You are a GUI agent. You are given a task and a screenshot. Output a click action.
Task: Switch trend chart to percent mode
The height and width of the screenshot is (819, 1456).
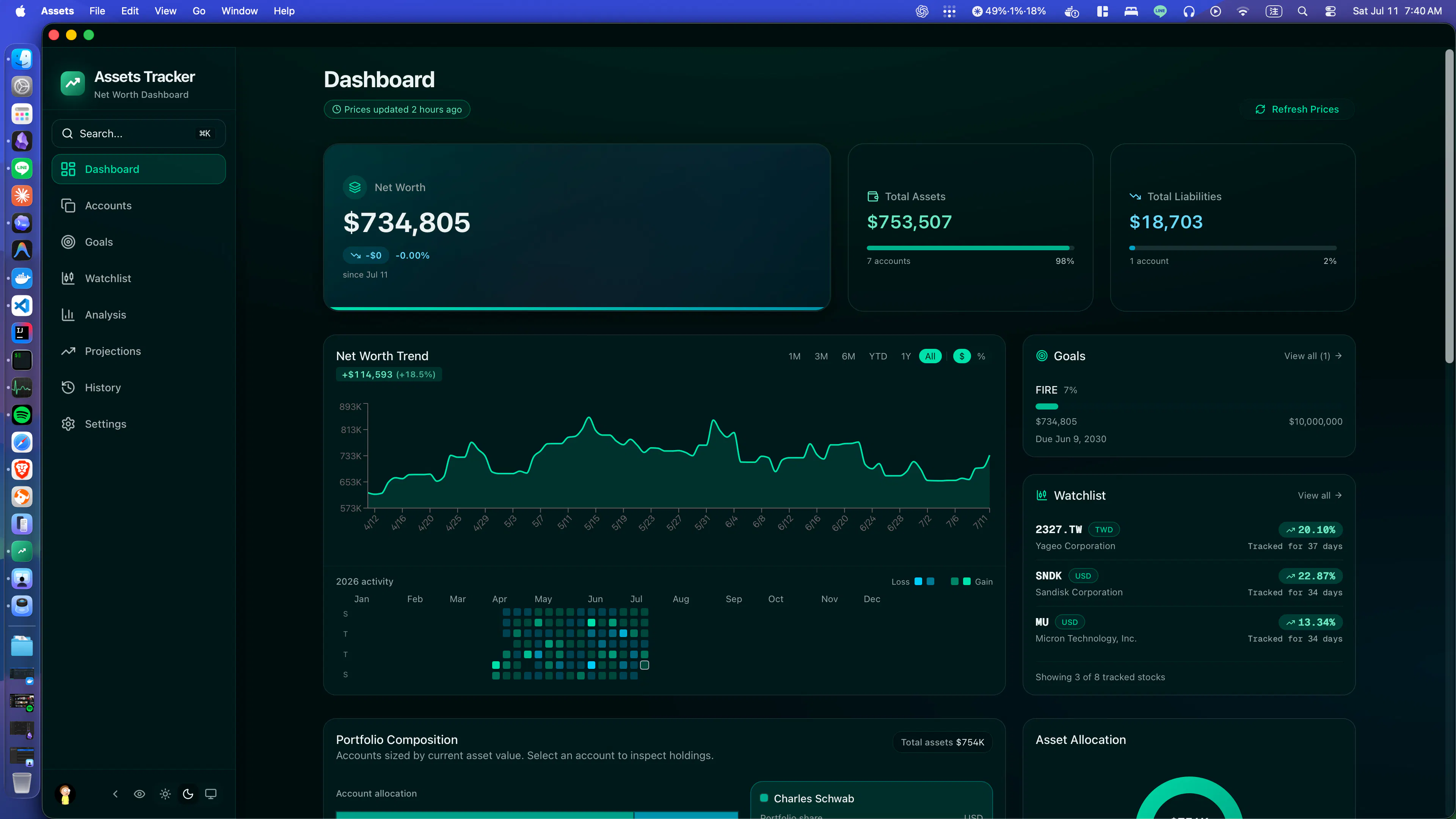981,356
